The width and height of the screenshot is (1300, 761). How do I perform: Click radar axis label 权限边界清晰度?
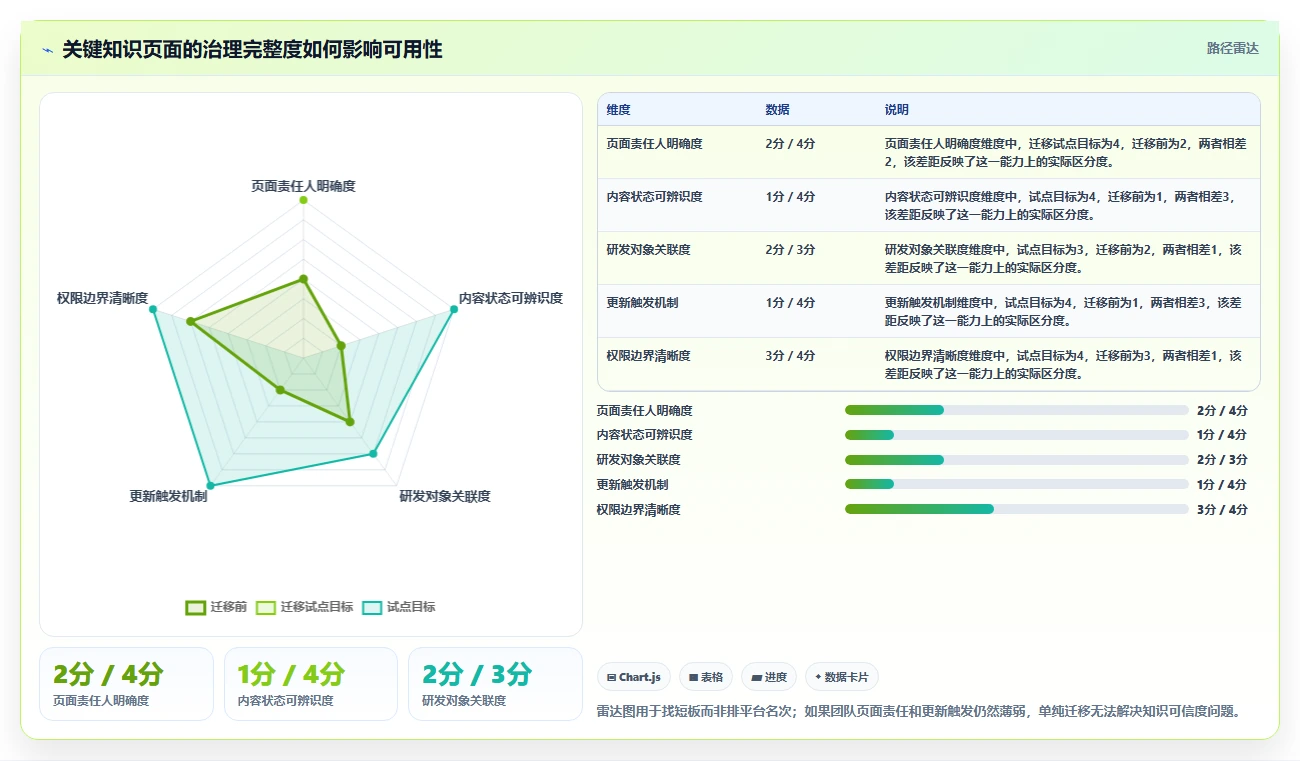[x=102, y=298]
